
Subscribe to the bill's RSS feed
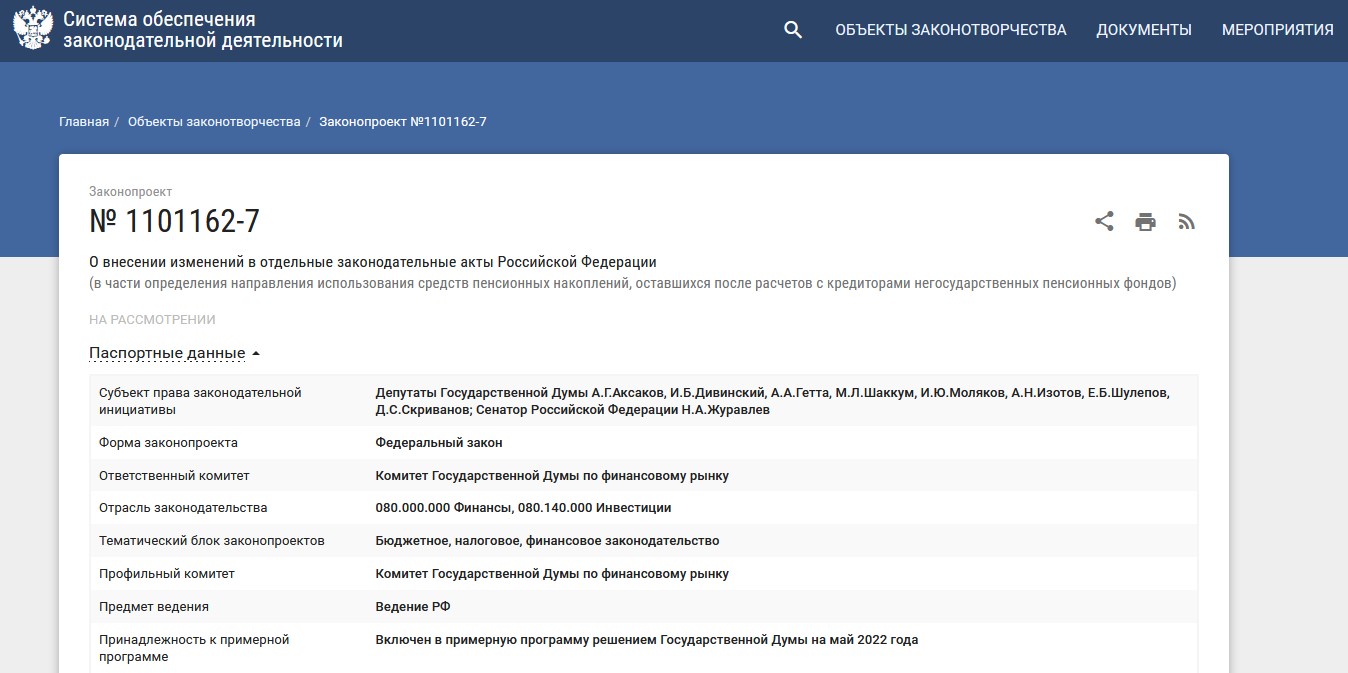(1186, 222)
